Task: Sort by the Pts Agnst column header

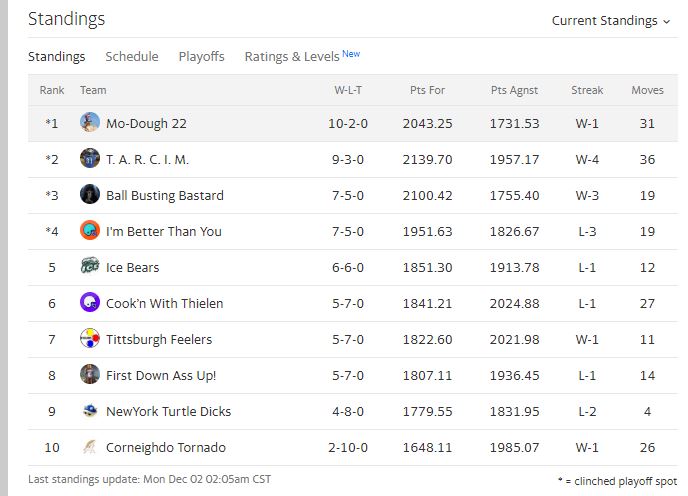Action: (514, 90)
